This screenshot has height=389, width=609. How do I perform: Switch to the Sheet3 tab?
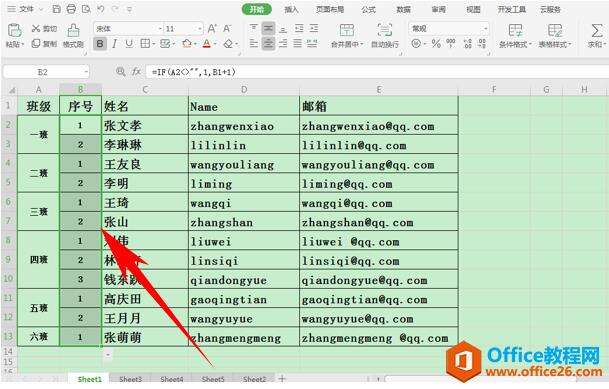130,379
